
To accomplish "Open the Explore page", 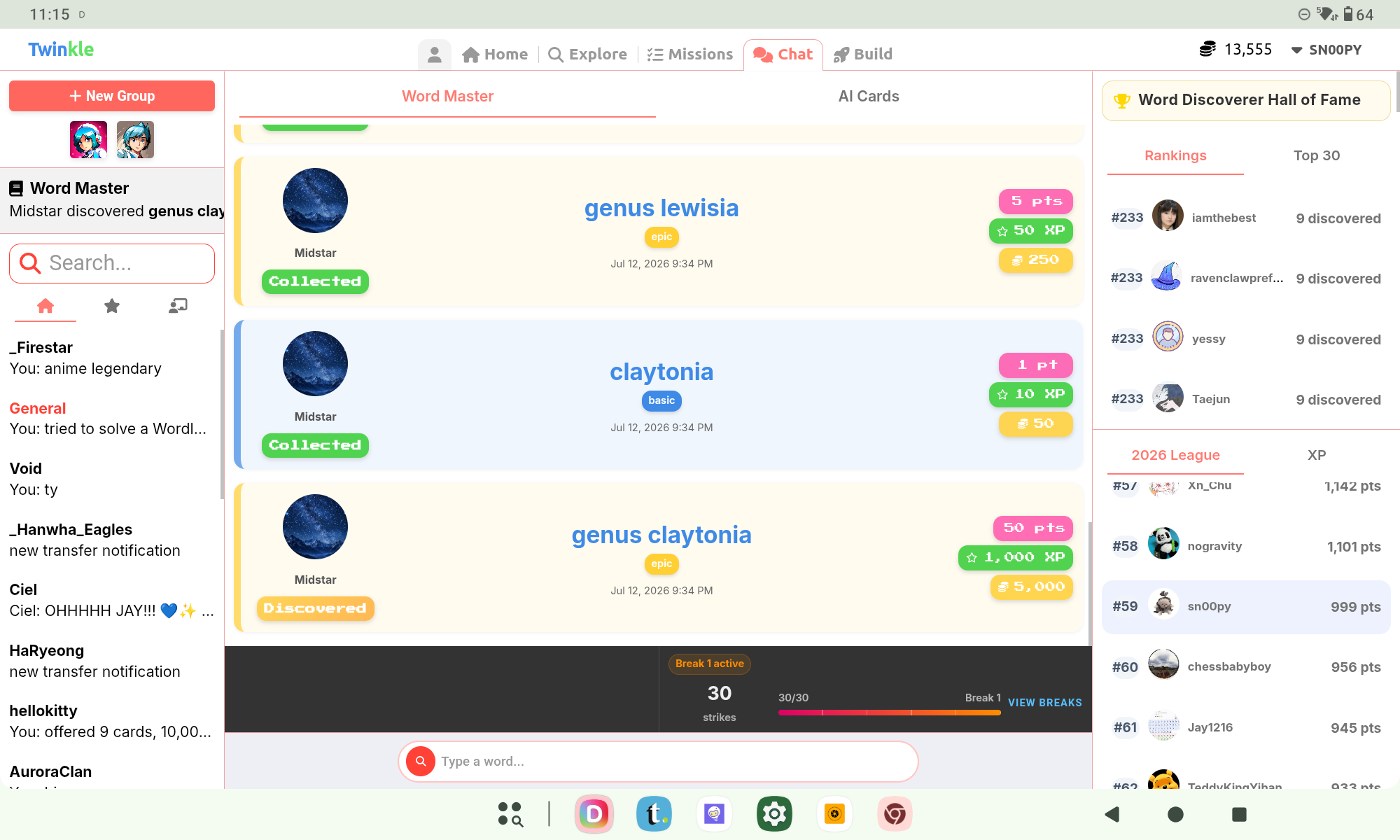I will (x=587, y=55).
